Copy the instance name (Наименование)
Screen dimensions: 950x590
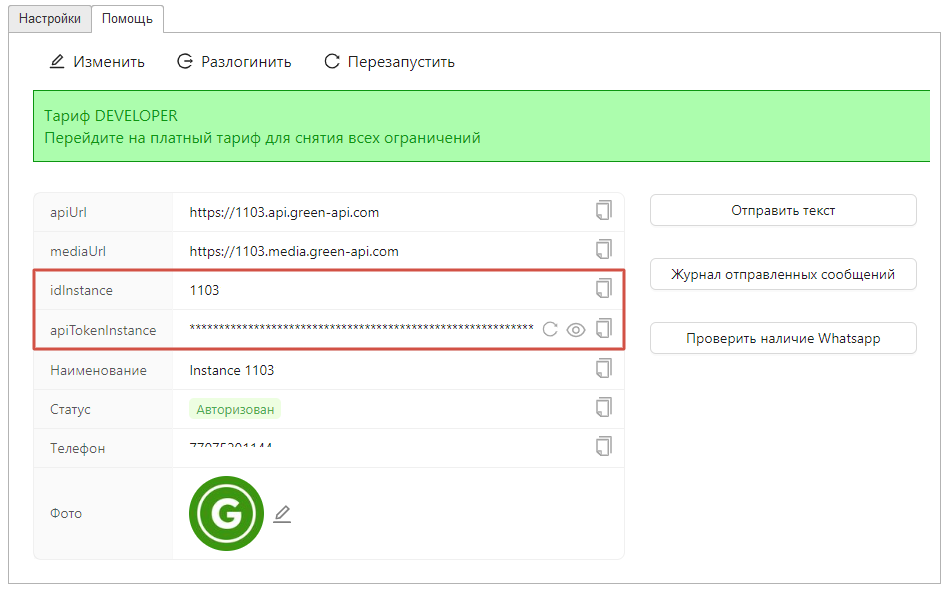603,368
